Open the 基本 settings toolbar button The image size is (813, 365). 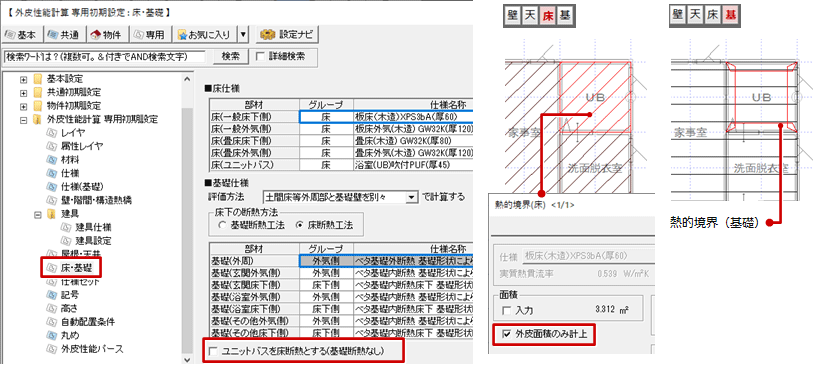pyautogui.click(x=22, y=35)
